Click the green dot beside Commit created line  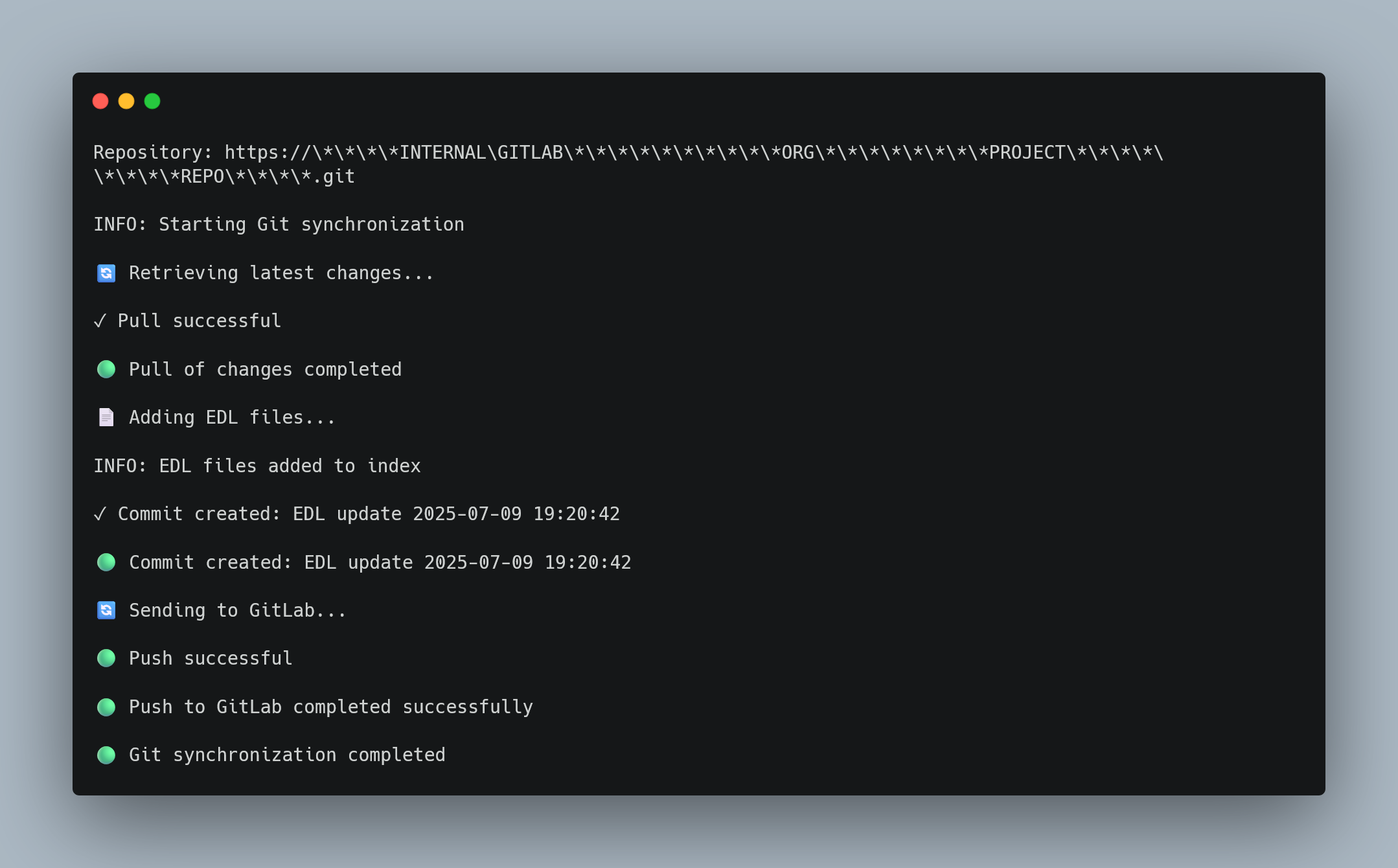click(x=106, y=562)
